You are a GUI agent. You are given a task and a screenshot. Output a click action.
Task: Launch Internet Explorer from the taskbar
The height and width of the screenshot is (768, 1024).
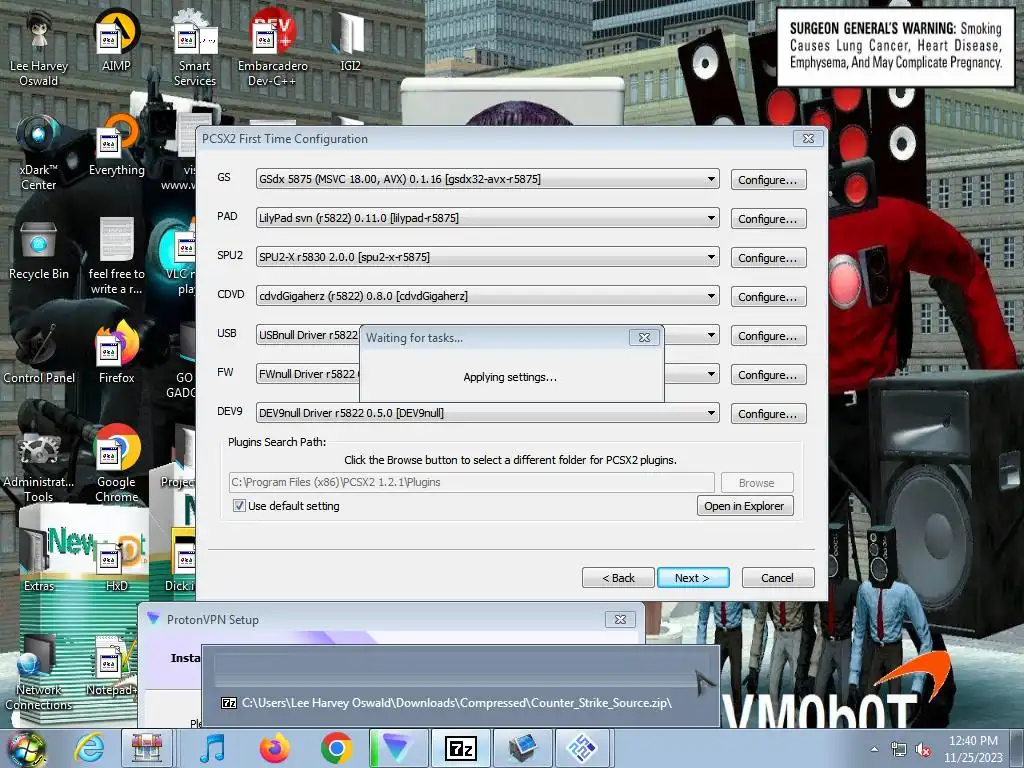pos(89,748)
